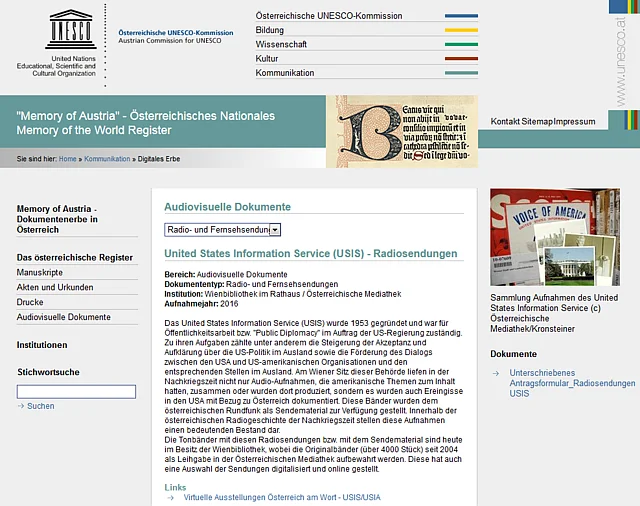
Task: Open Institutionen in the sidebar
Action: [42, 345]
